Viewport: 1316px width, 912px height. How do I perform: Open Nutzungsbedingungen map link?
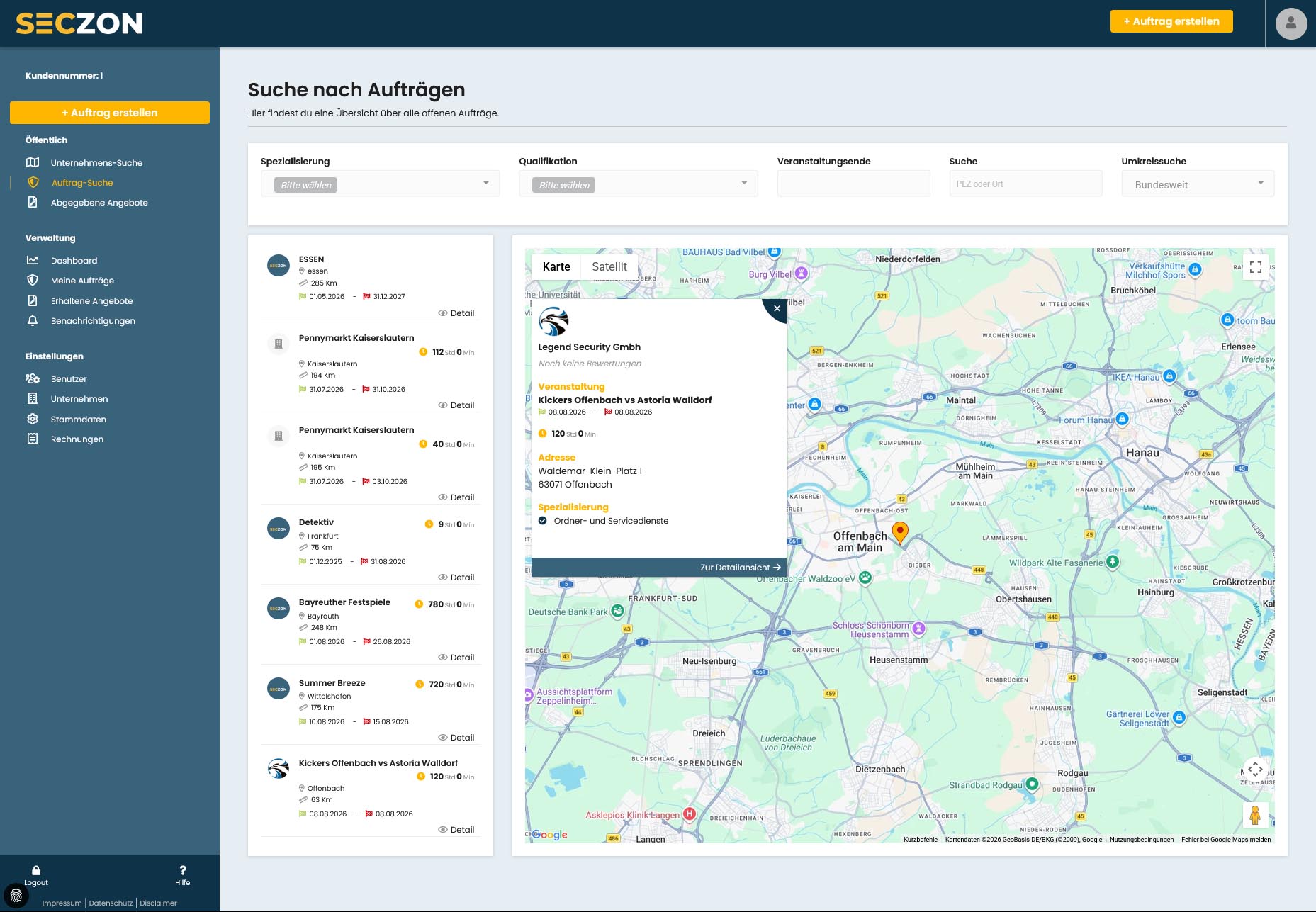1141,840
